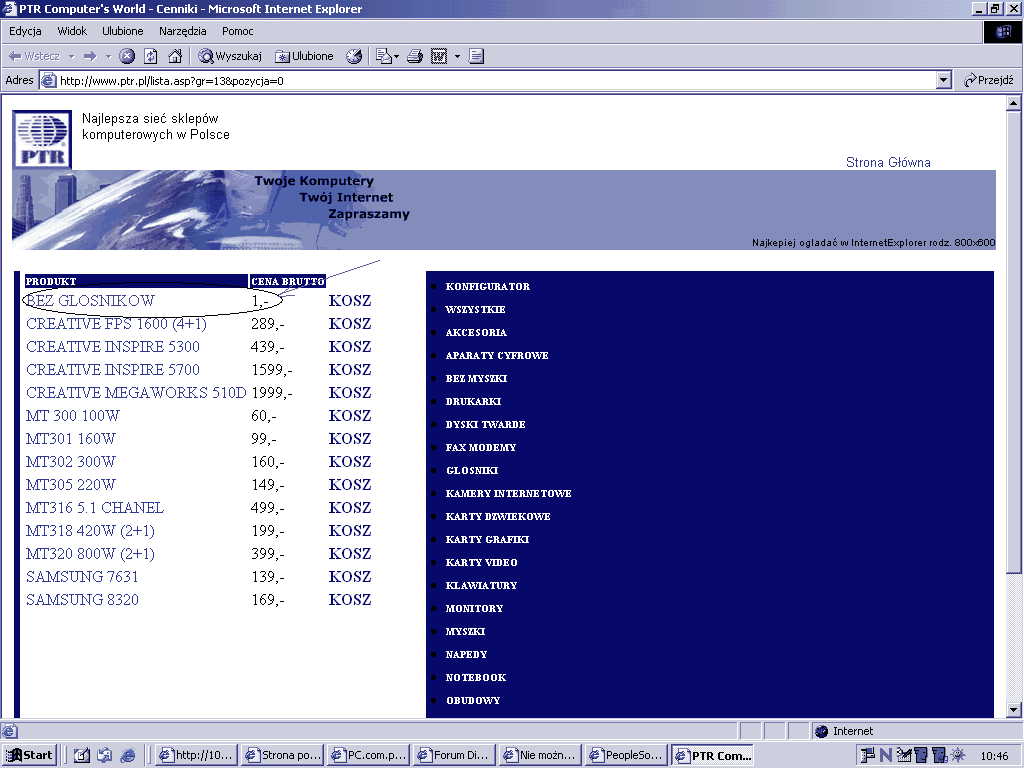Open the Ulubione menu in the menu bar

point(122,31)
